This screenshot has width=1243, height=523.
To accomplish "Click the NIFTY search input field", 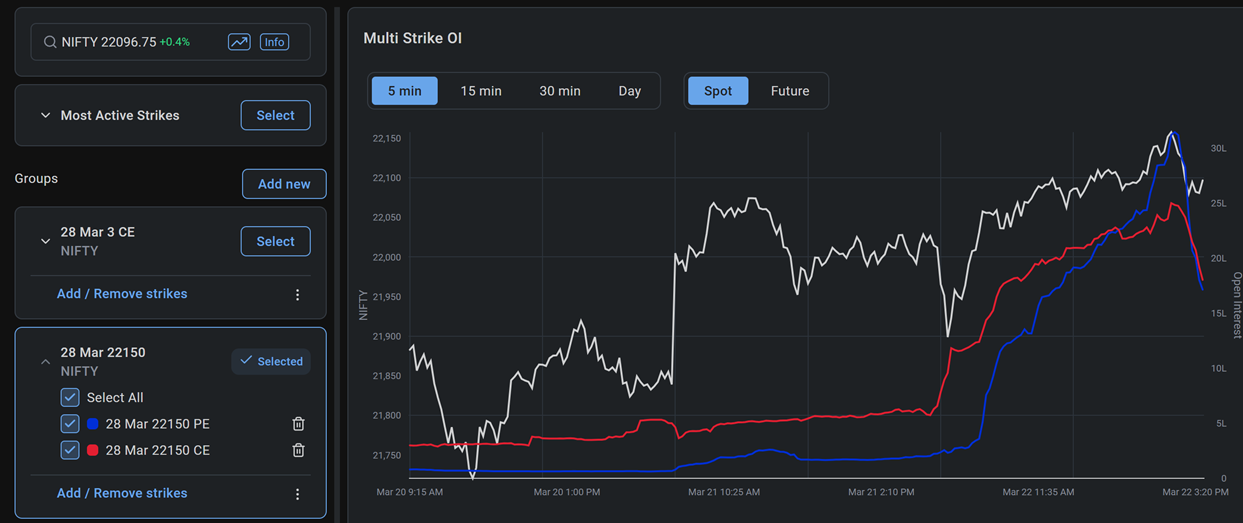I will coord(140,42).
